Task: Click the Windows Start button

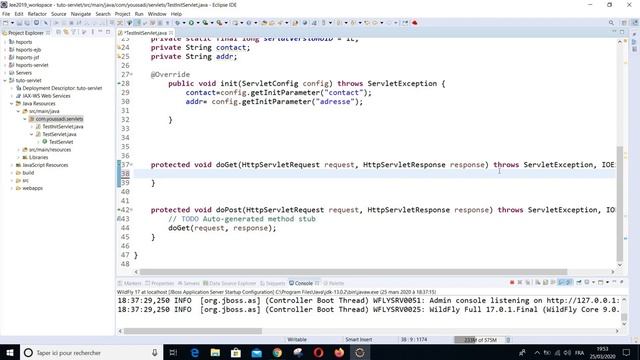Action: (x=10, y=353)
